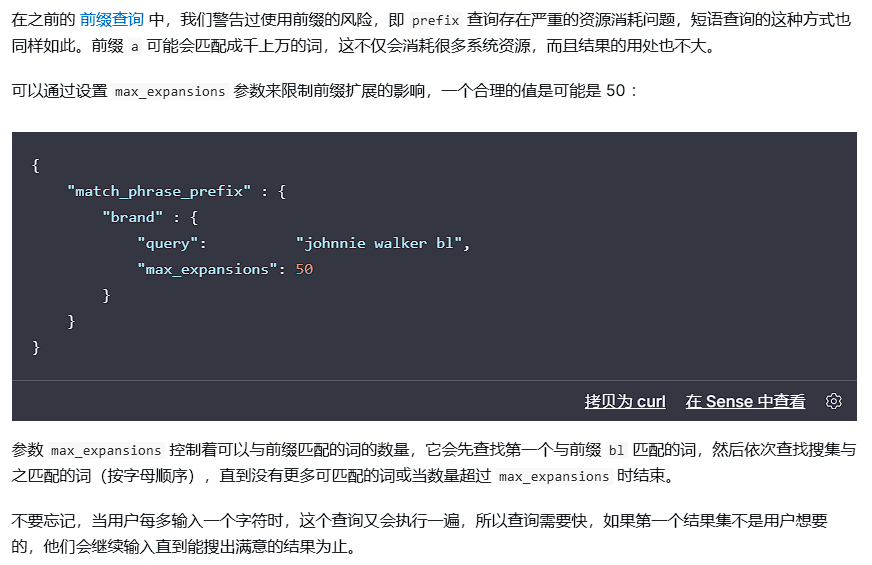872x565 pixels.
Task: Follow the 前缀查询 hyperlink
Action: [x=111, y=19]
